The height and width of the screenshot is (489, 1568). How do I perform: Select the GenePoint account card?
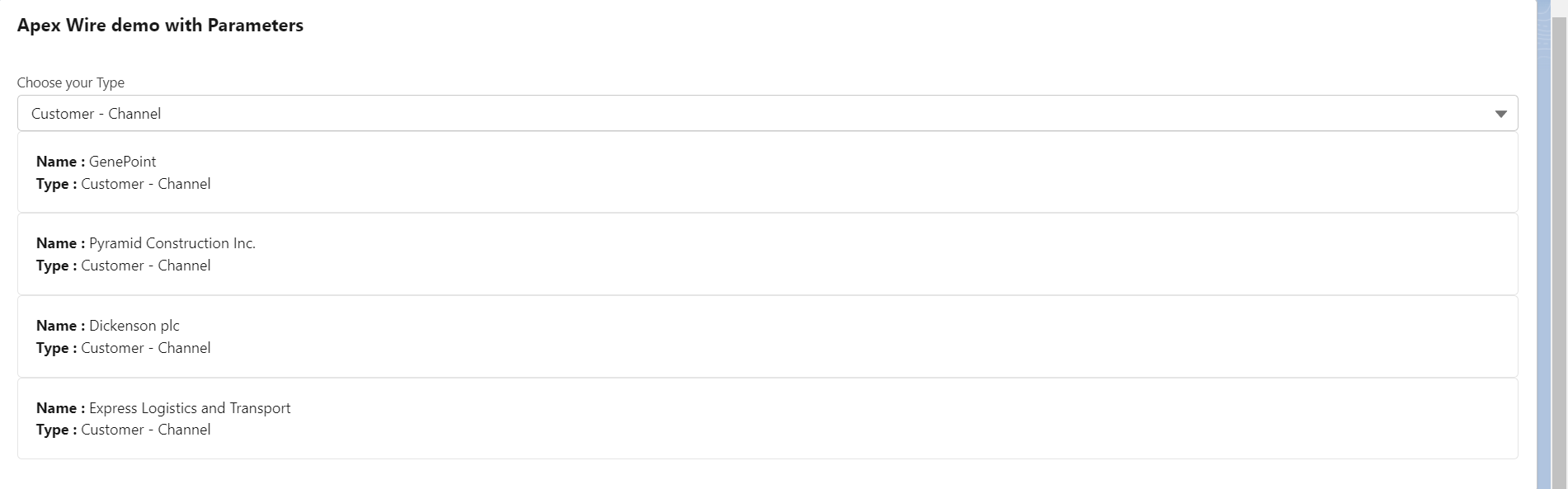pyautogui.click(x=767, y=172)
